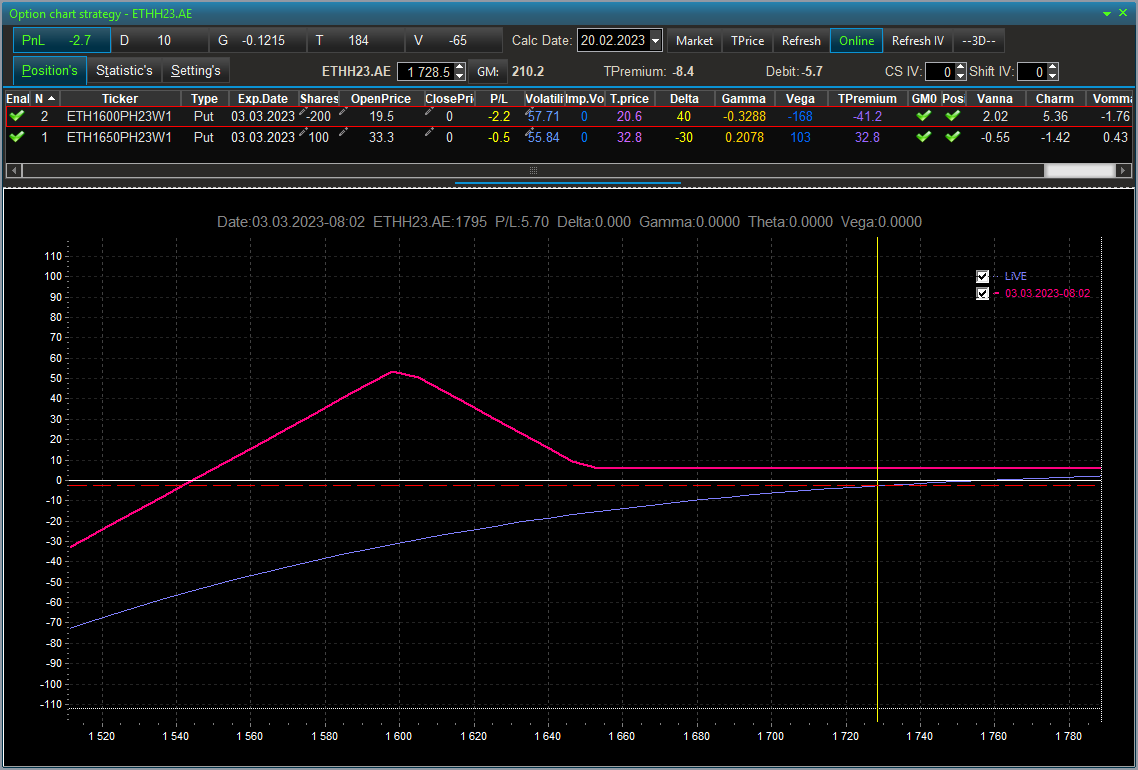This screenshot has width=1138, height=770.
Task: Decrease Shift IV value with down arrow
Action: [x=1053, y=76]
